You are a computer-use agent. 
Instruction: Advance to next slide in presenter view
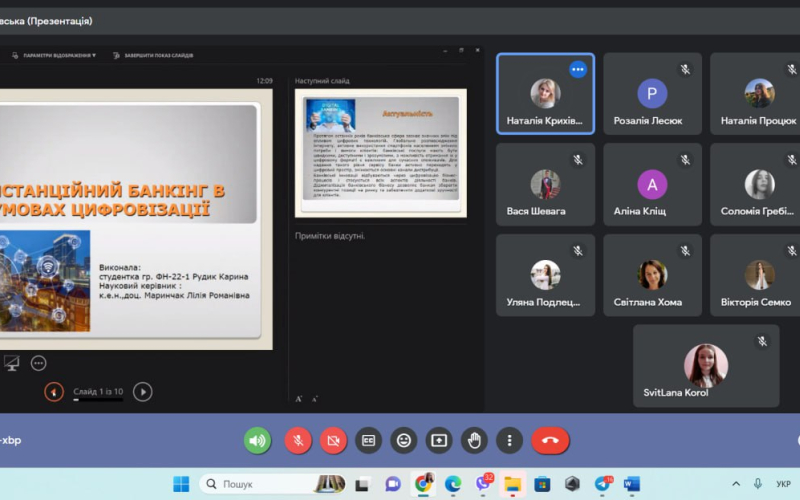point(143,392)
